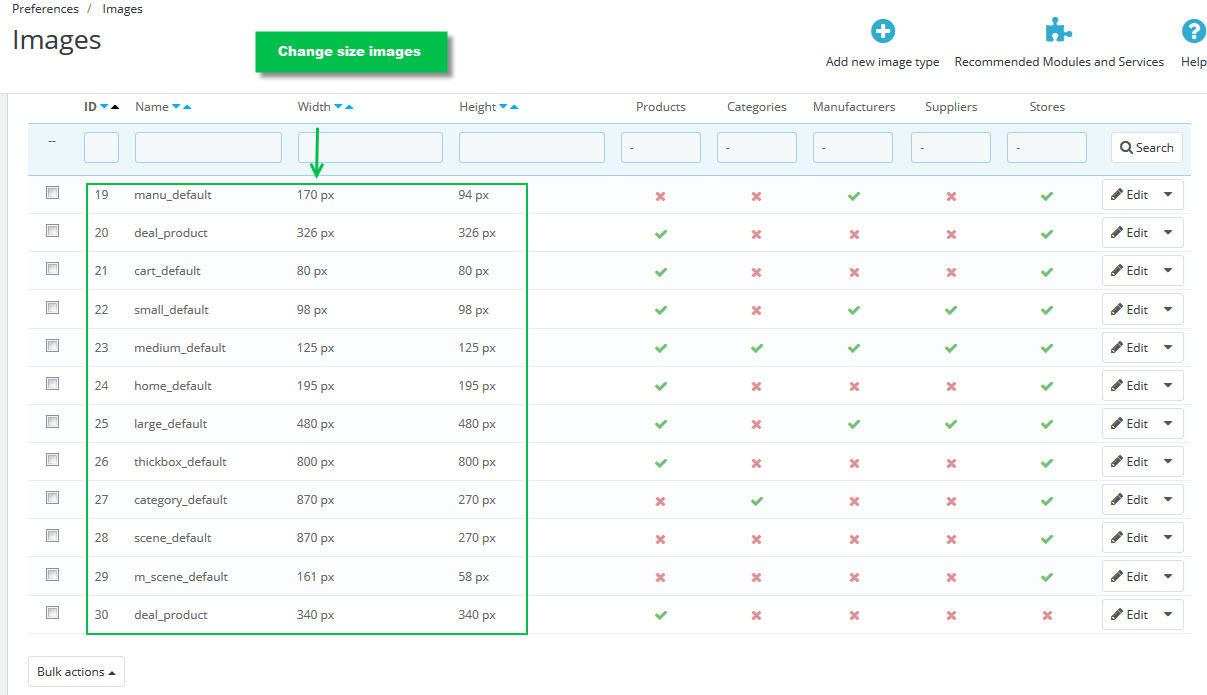Click the category_default name cell
The height and width of the screenshot is (695, 1207).
click(x=181, y=500)
